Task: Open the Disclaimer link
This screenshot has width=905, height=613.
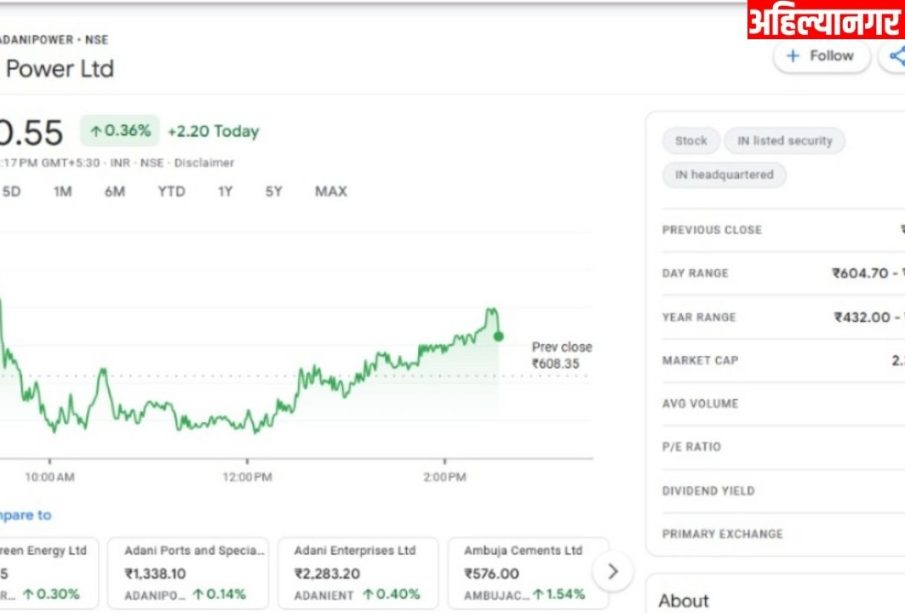Action: [x=205, y=162]
